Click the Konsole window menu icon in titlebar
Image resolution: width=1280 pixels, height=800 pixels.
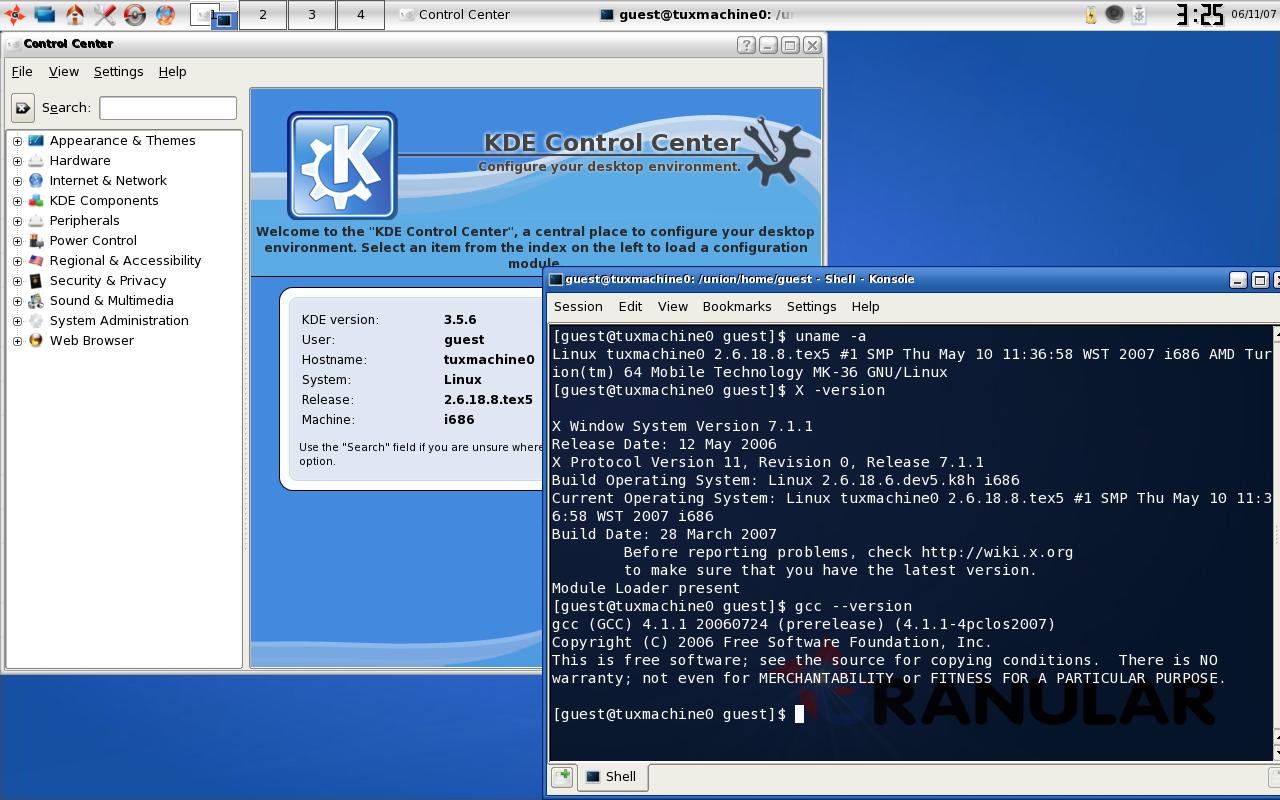(x=556, y=279)
